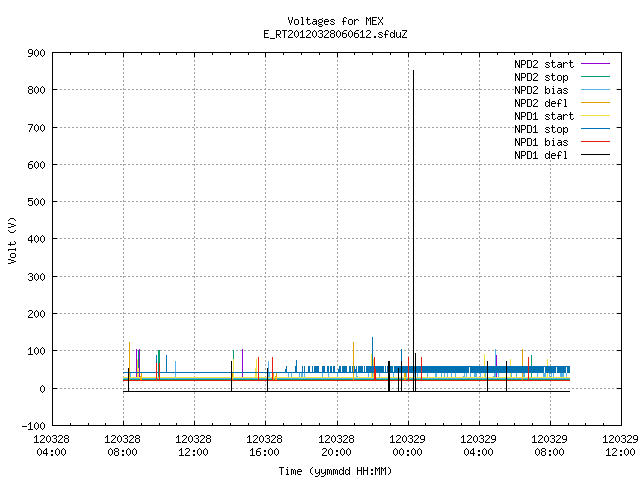Click the x-axis label 'Time (yymmdd HH:MM)'
This screenshot has width=640, height=480.
(335, 471)
